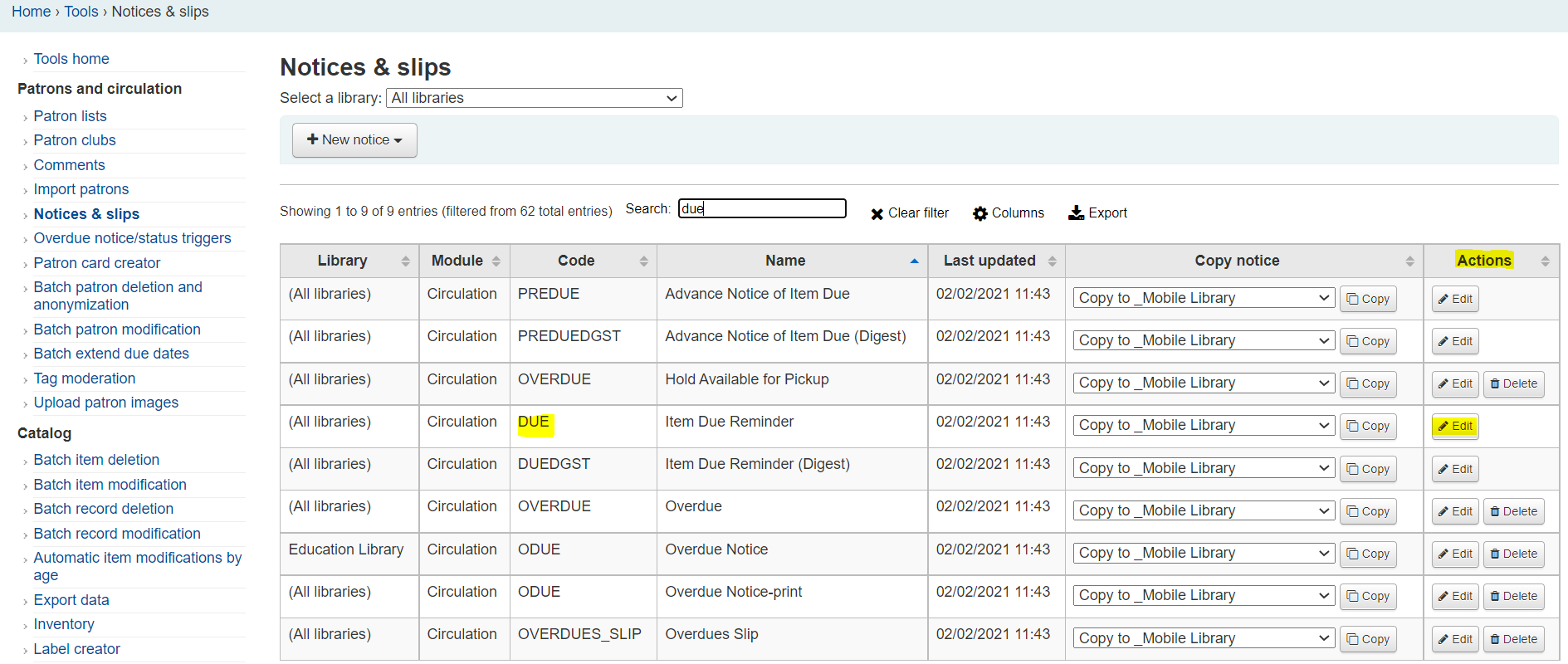The image size is (1568, 664).
Task: Open Copy to library dropdown for DUEDGST
Action: [1204, 468]
